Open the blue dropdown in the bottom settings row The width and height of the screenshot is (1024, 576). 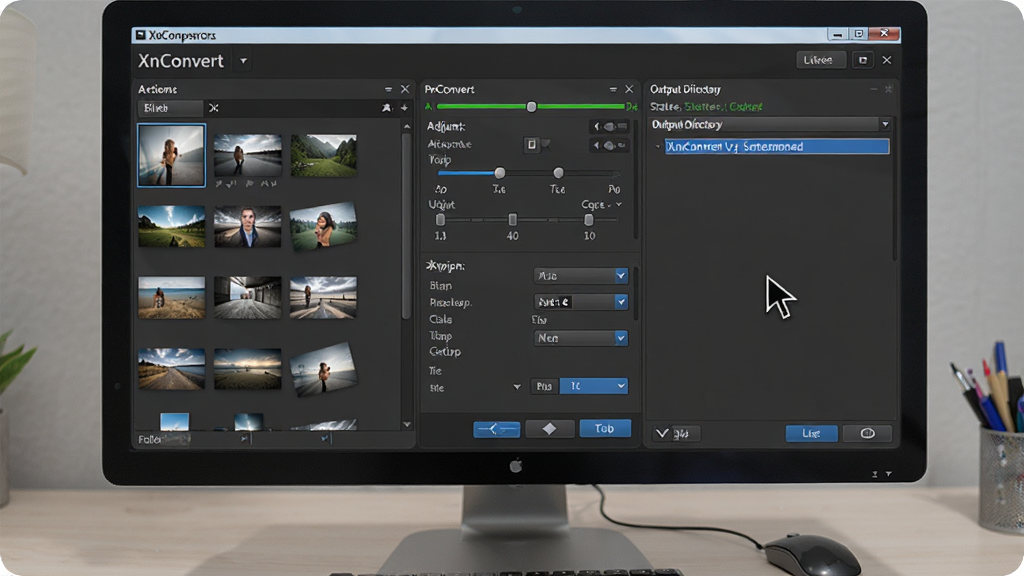coord(594,386)
